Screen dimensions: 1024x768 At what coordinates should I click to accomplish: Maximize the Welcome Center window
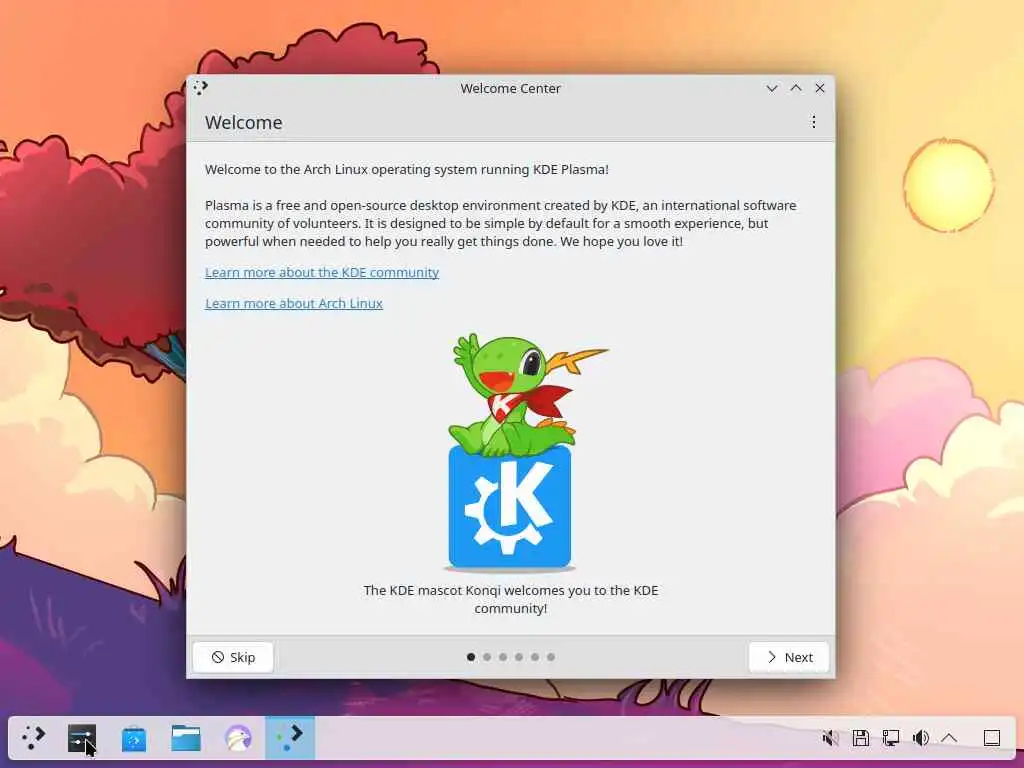pos(796,88)
